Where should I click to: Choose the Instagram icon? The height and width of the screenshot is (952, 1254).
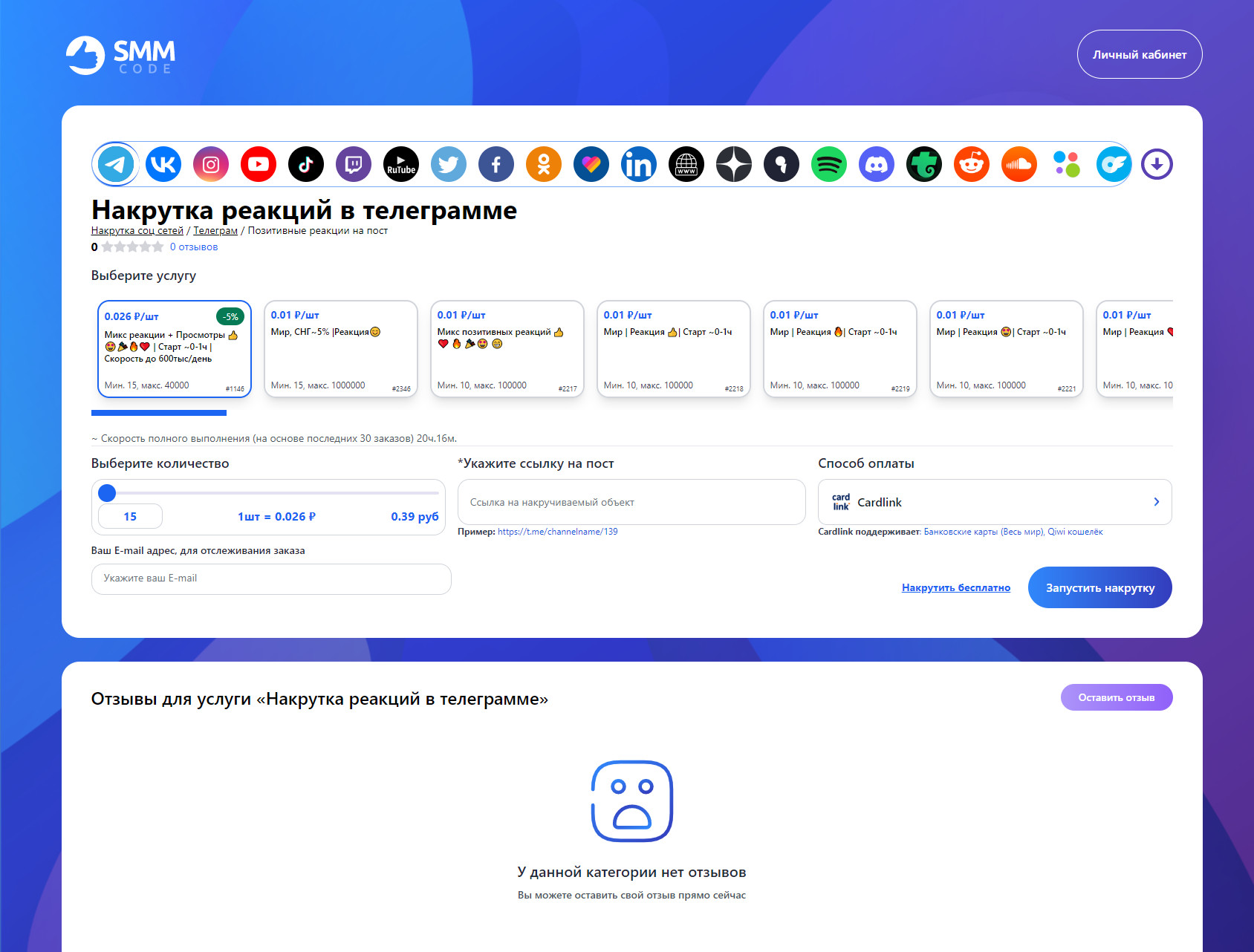[211, 164]
